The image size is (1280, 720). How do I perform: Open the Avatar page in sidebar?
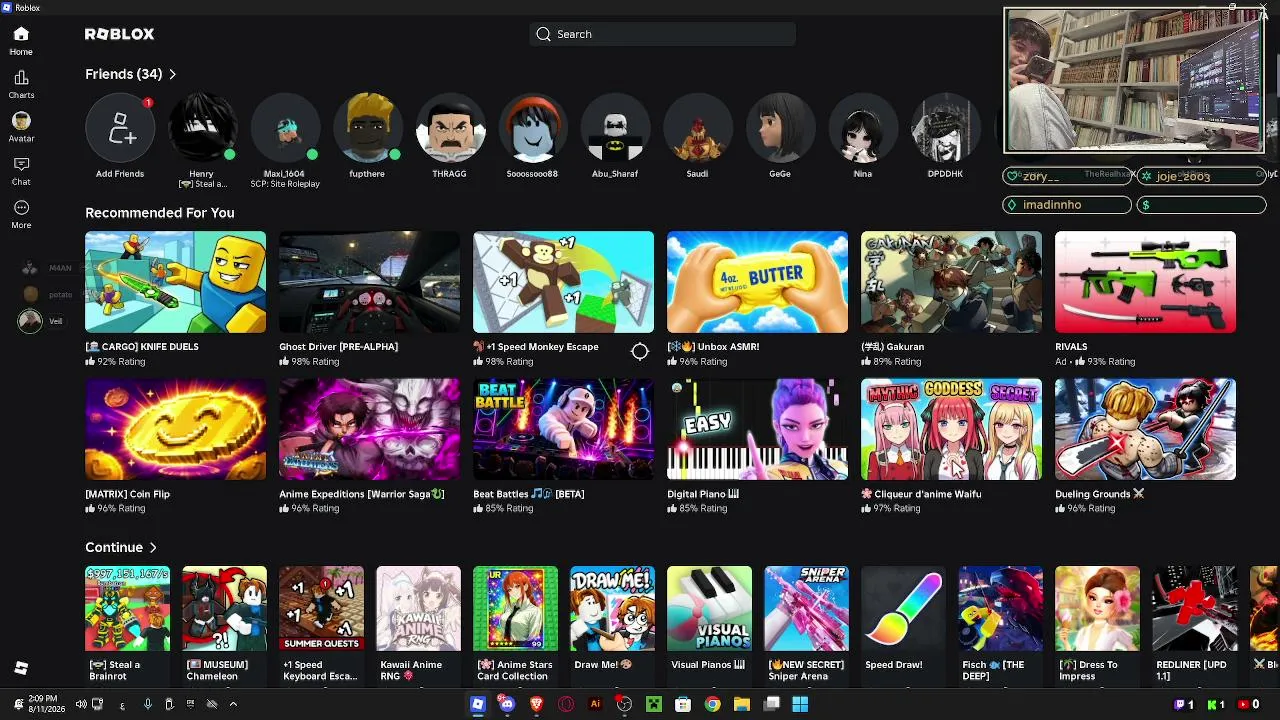(x=21, y=127)
